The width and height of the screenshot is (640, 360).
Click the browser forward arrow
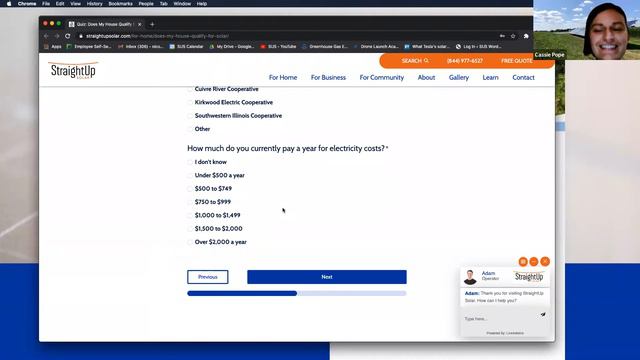tap(57, 36)
